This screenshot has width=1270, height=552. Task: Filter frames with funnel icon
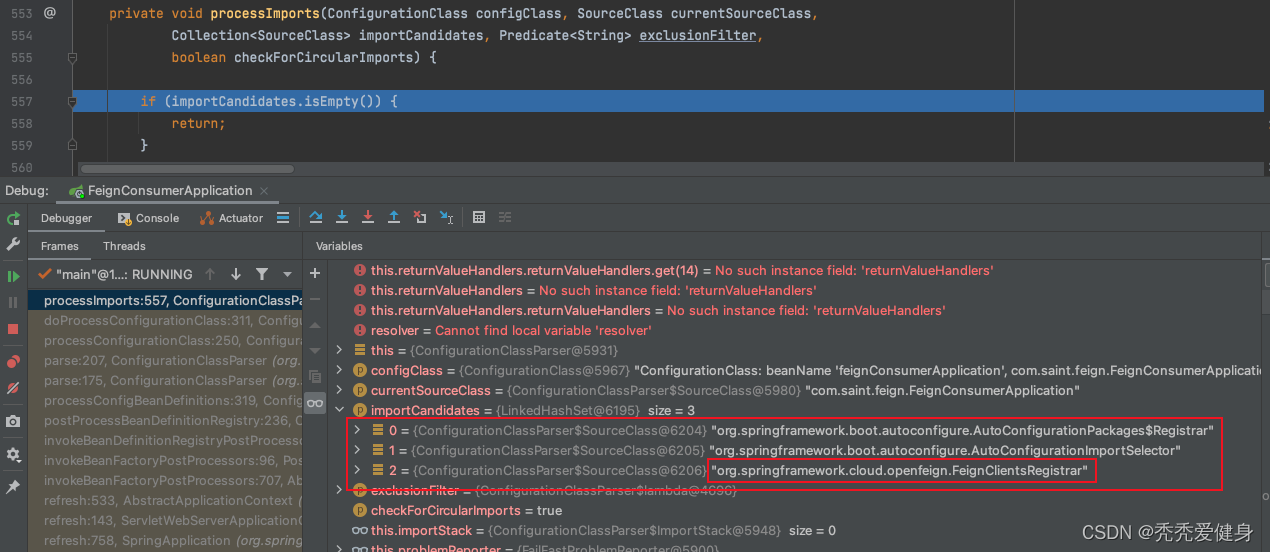tap(262, 274)
